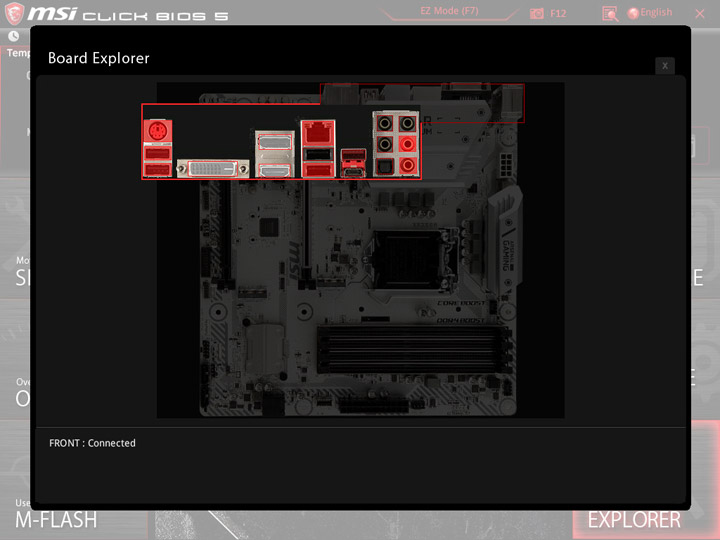Select the black USB port under LAN jack

318,154
